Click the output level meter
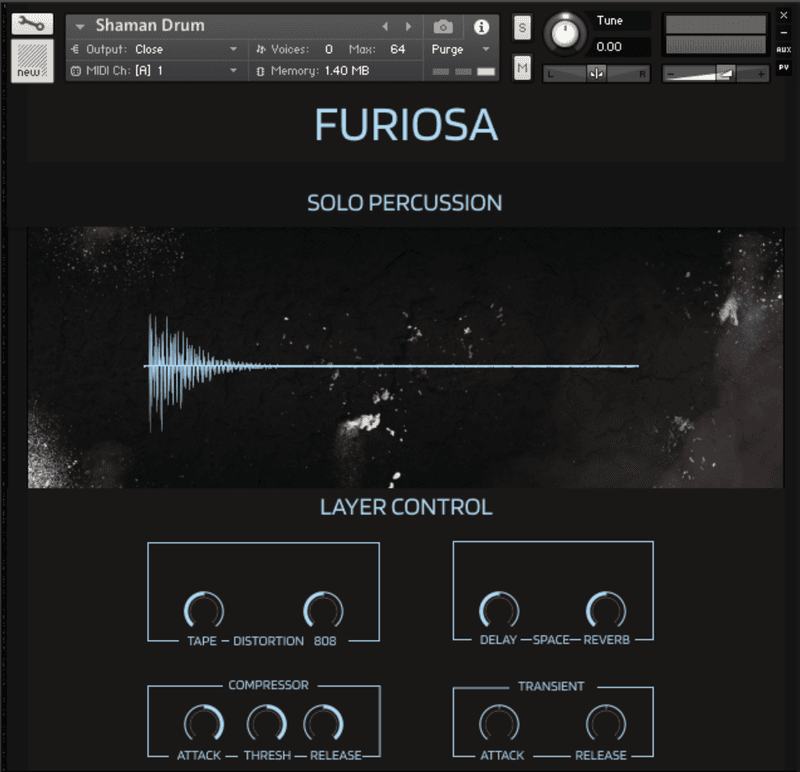This screenshot has width=800, height=772. [715, 35]
